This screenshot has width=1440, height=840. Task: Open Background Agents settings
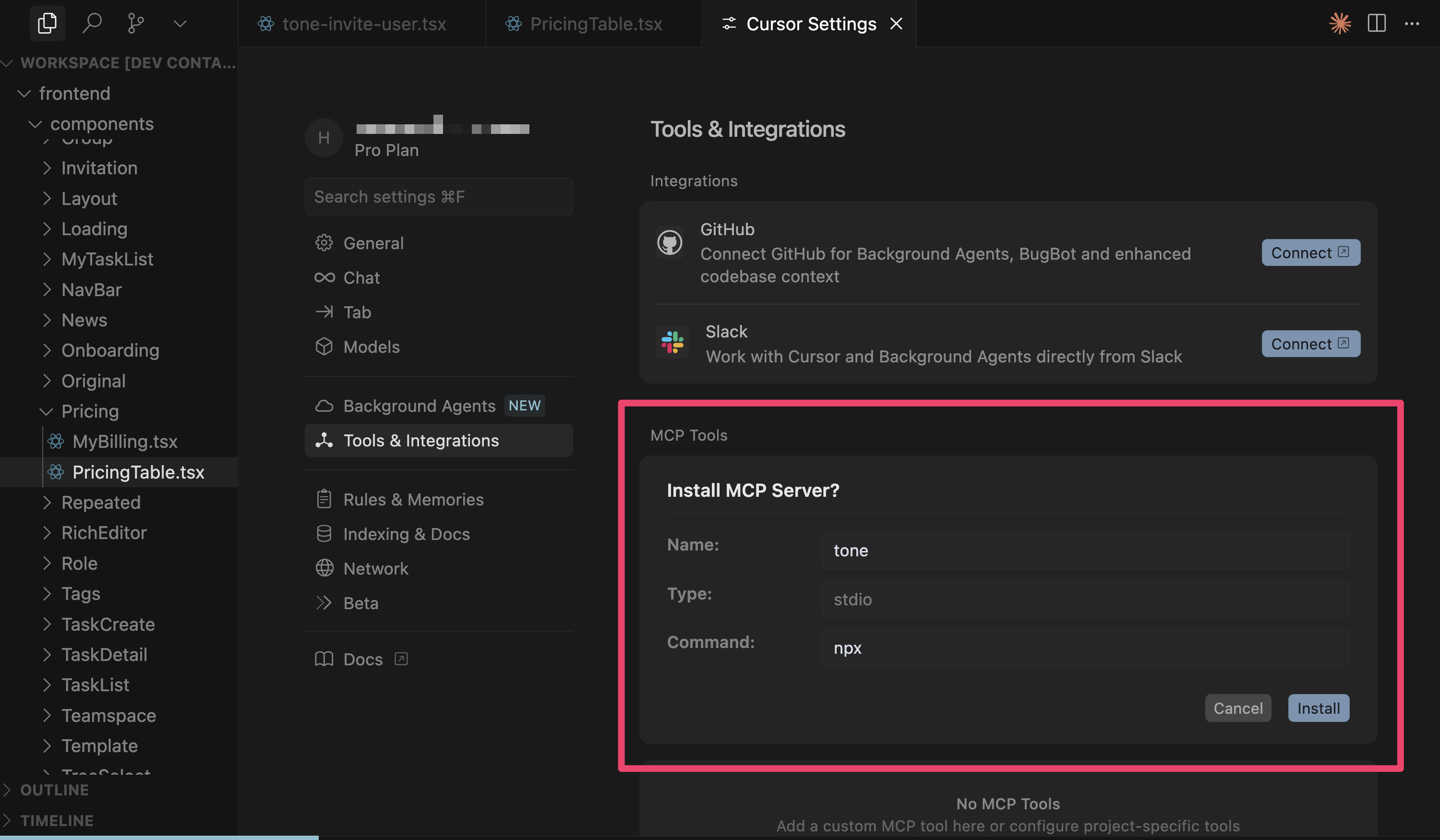coord(438,406)
